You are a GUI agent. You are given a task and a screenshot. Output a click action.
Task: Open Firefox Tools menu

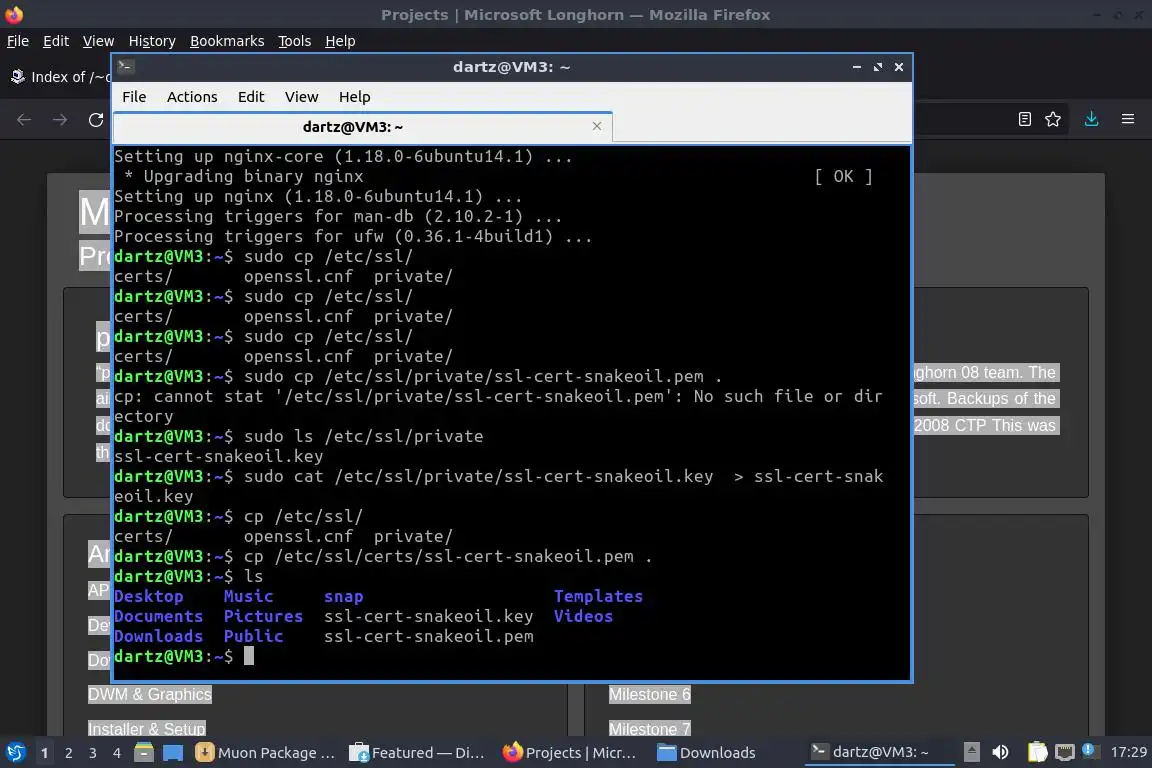(x=295, y=41)
